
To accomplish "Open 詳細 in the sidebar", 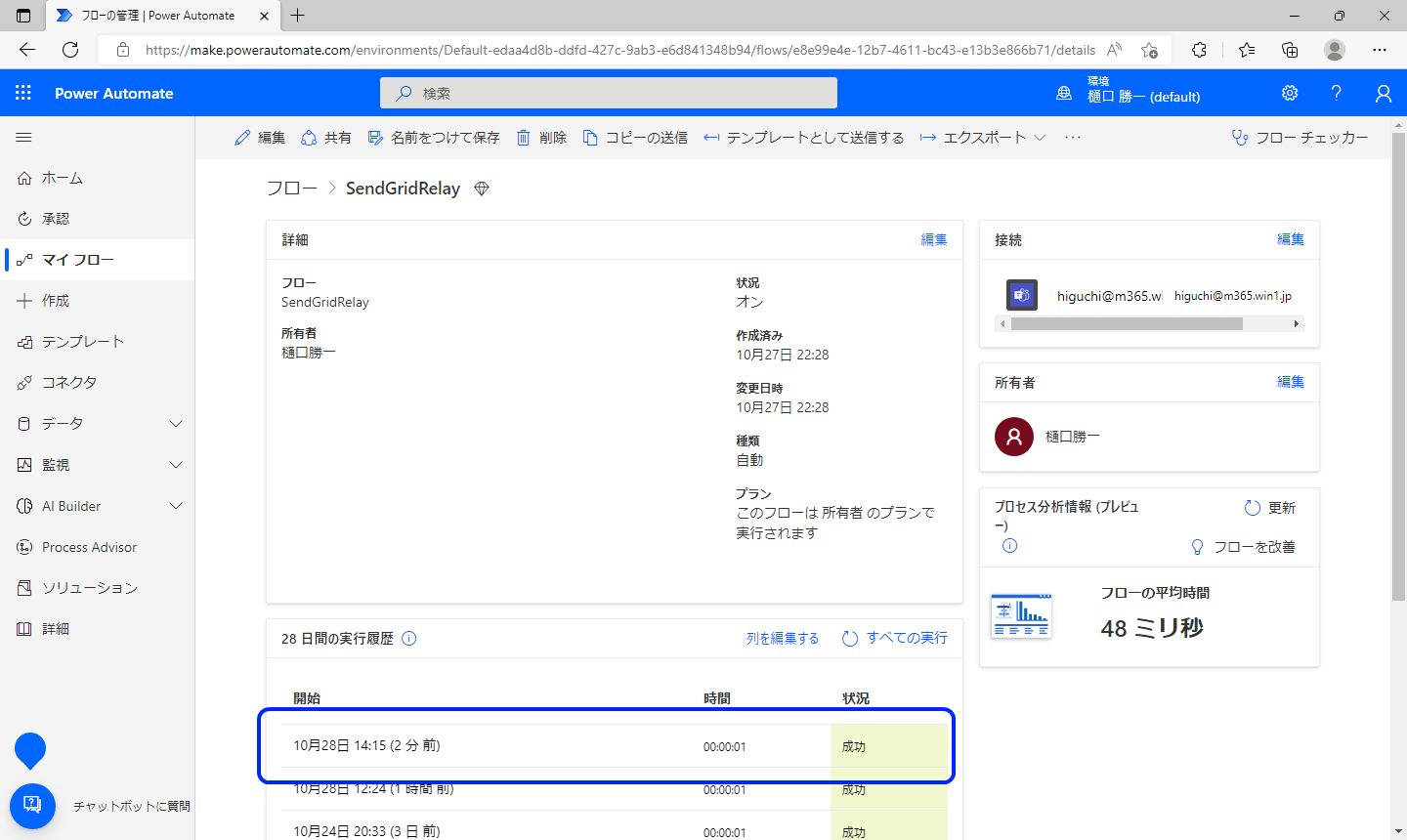I will [x=98, y=629].
